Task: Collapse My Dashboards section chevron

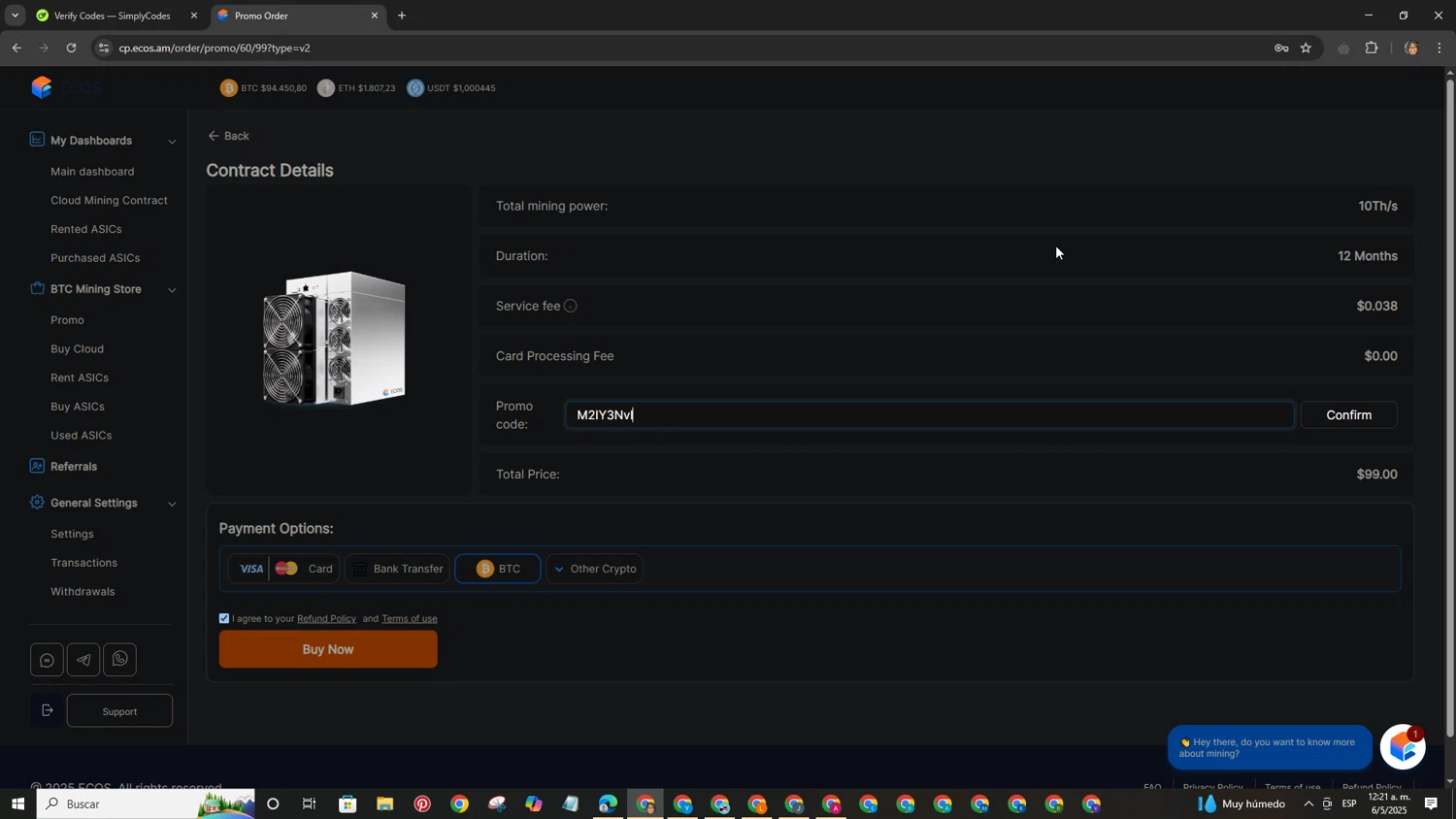Action: (172, 142)
